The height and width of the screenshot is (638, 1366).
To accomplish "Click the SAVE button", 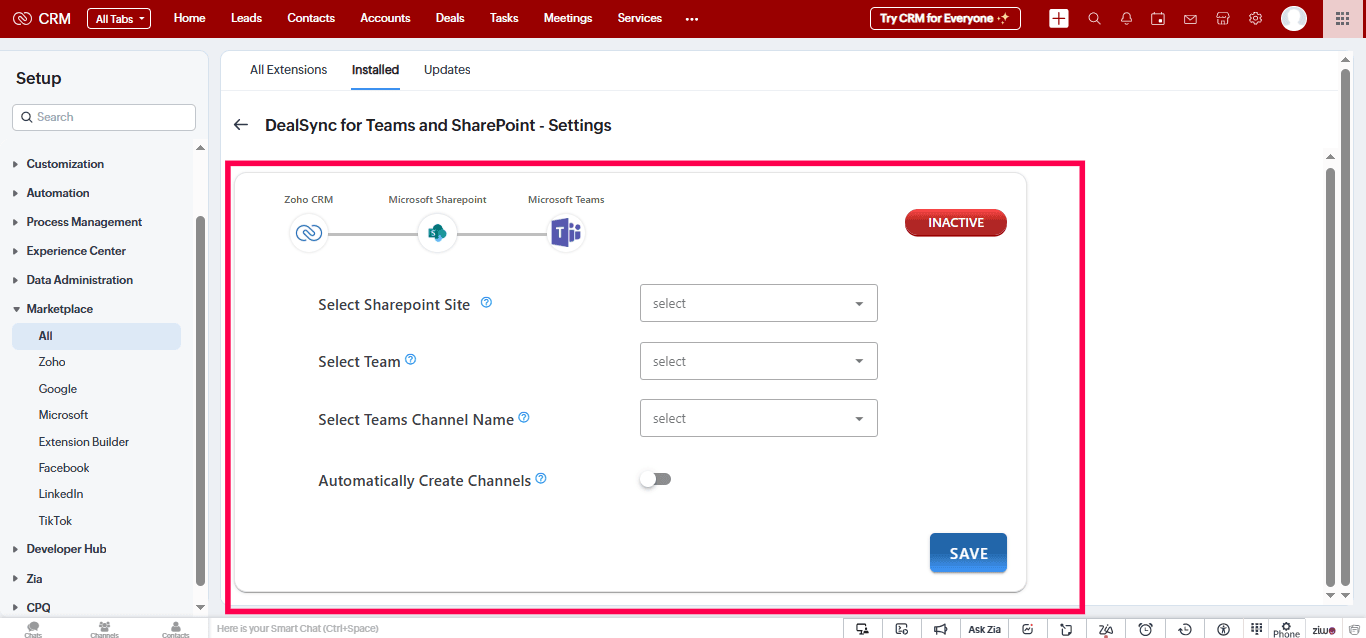I will tap(968, 553).
